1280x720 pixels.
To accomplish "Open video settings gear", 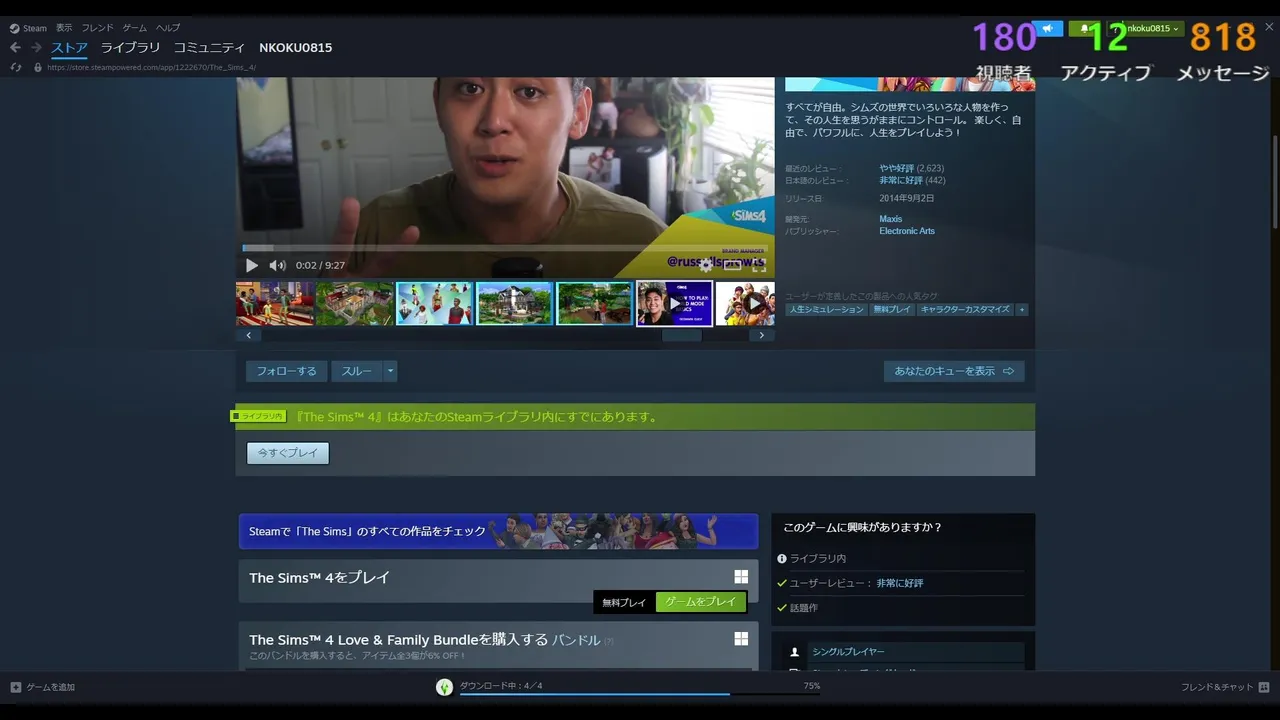I will point(706,265).
